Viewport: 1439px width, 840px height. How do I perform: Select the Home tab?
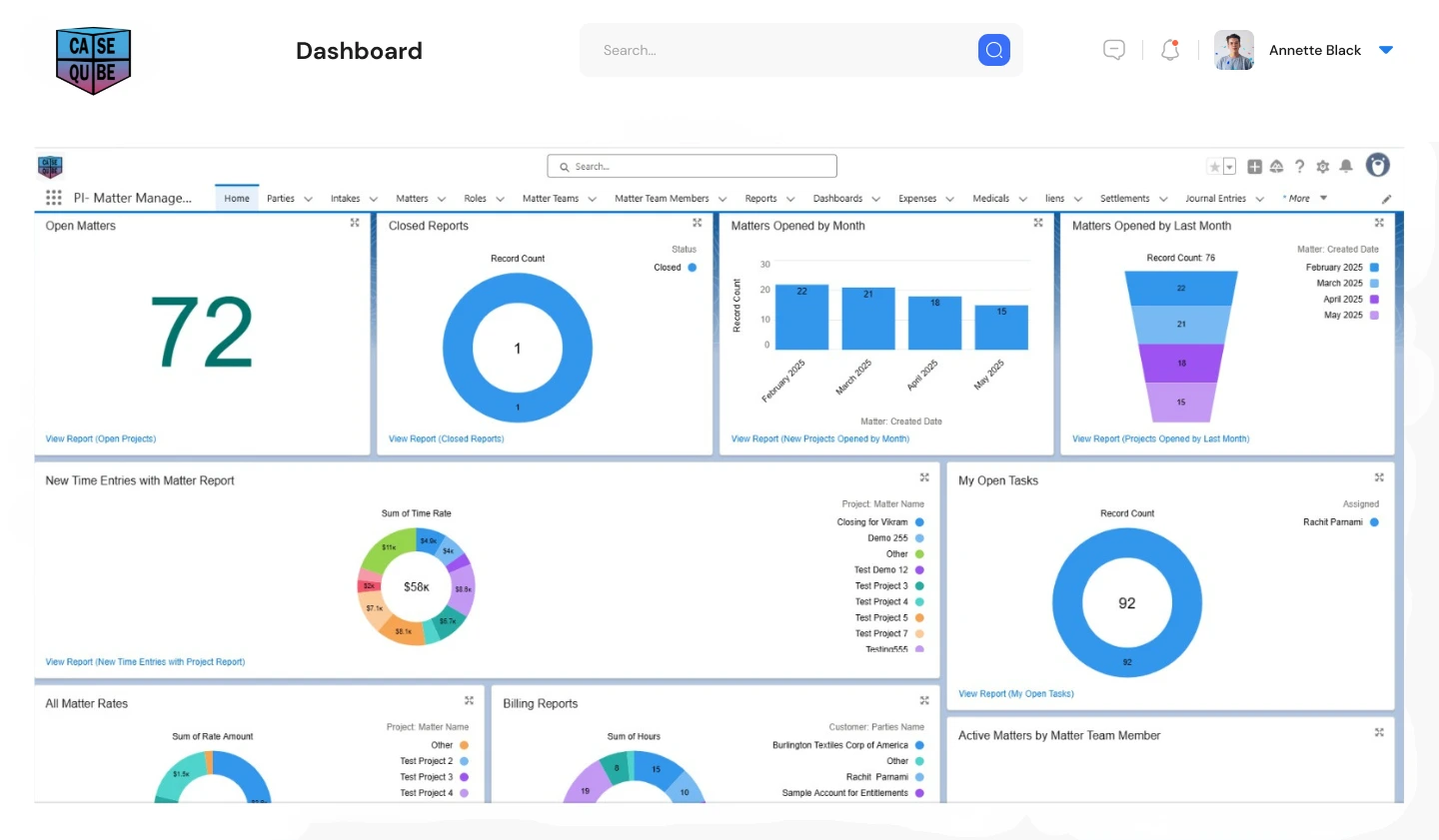(x=237, y=198)
